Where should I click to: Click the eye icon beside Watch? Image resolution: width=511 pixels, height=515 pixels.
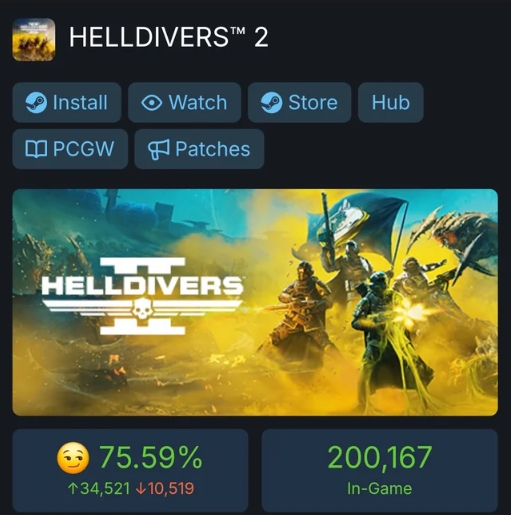(x=152, y=103)
